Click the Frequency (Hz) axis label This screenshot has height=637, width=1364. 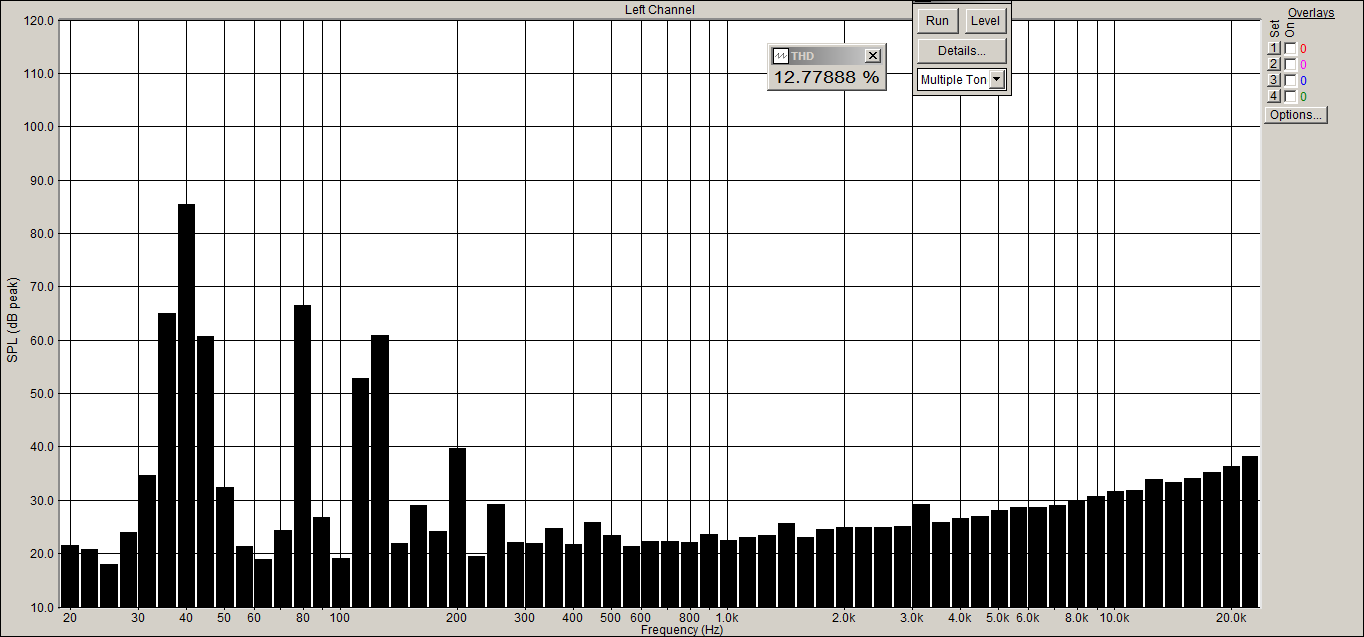682,630
